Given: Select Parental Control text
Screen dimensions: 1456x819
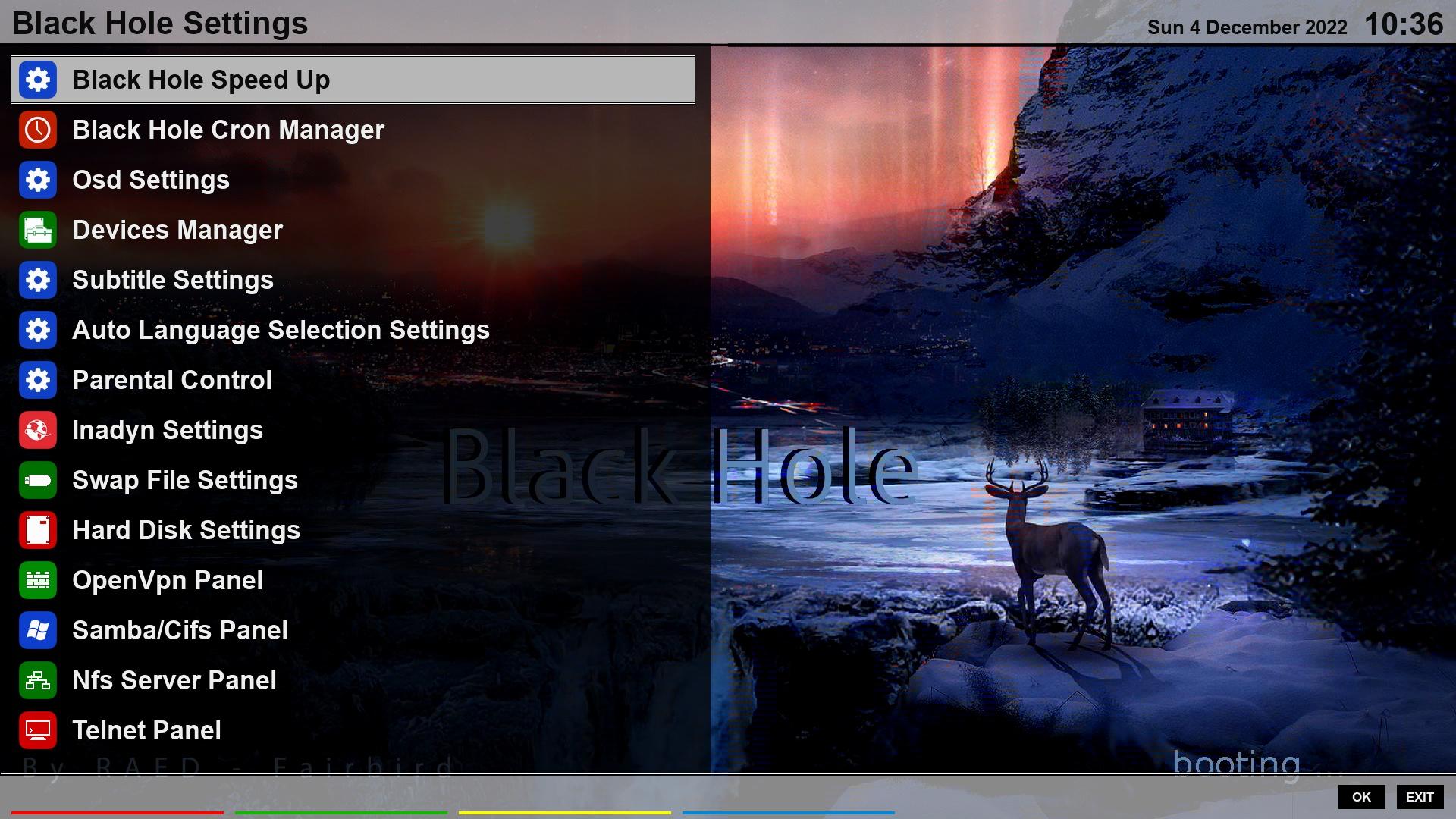Looking at the screenshot, I should 172,380.
